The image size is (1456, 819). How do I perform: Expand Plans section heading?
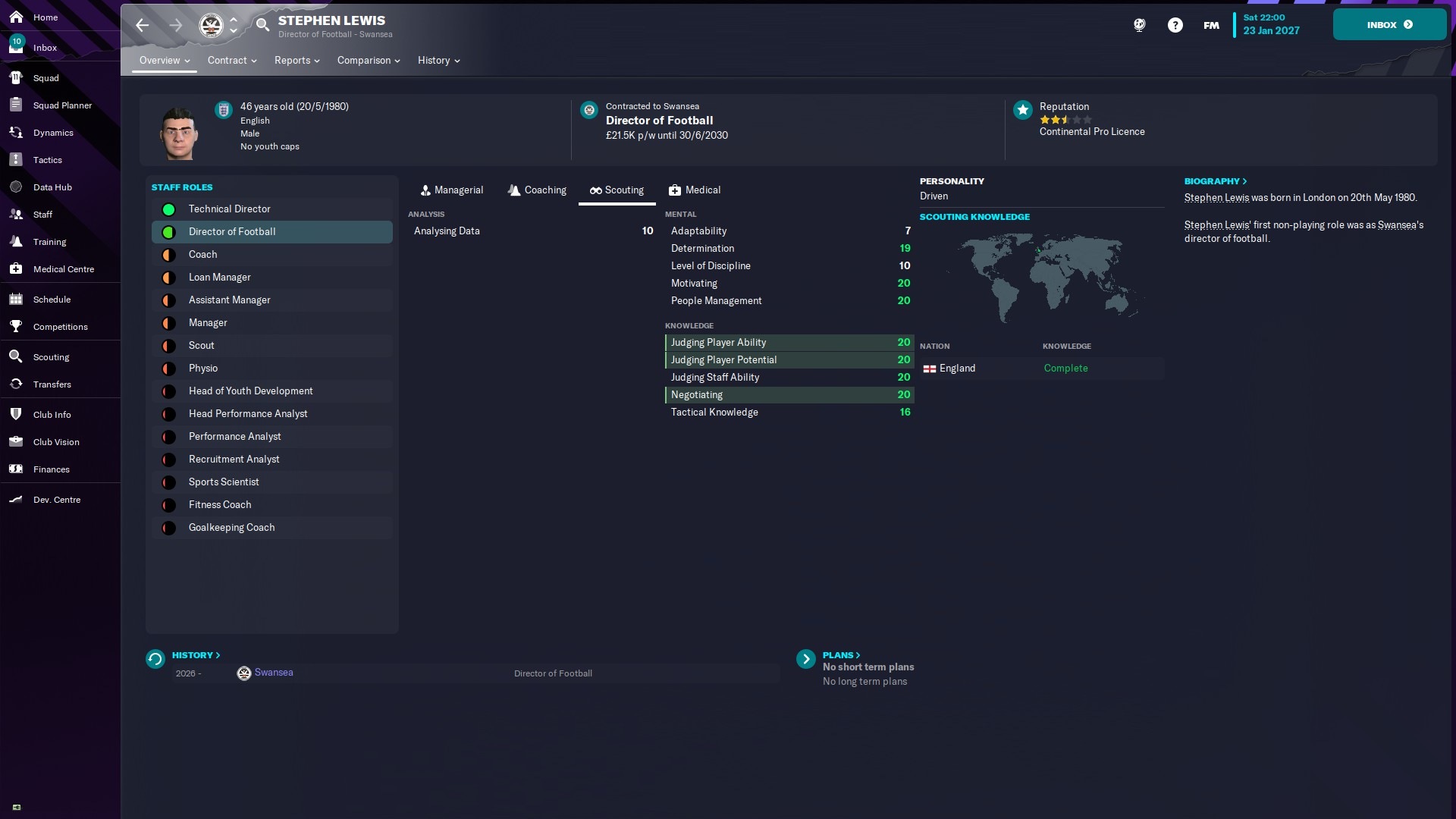click(841, 654)
